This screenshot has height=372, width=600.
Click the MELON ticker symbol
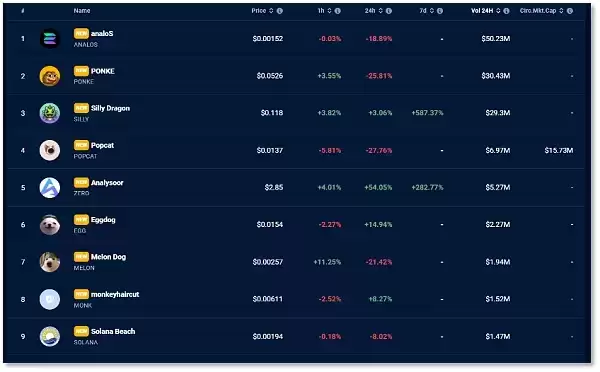click(x=84, y=268)
